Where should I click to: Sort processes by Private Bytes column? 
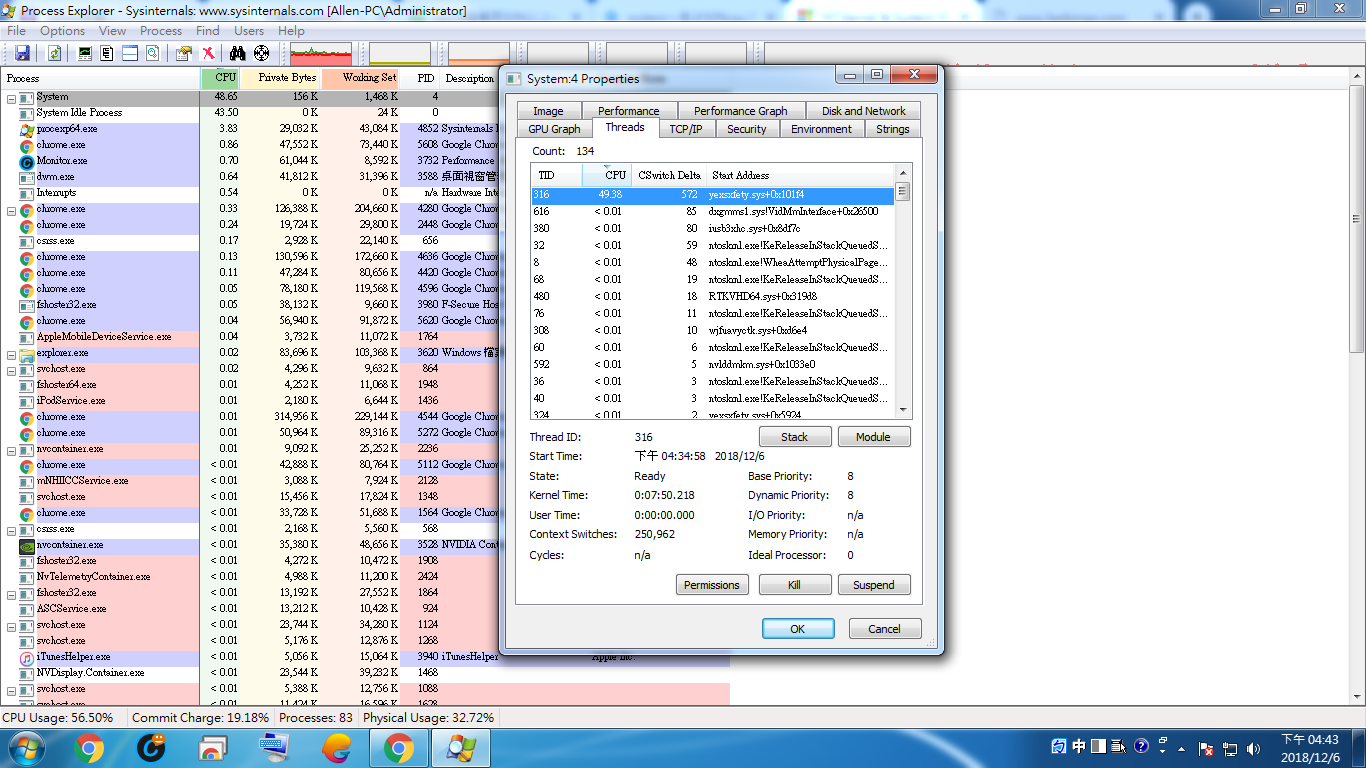coord(281,78)
